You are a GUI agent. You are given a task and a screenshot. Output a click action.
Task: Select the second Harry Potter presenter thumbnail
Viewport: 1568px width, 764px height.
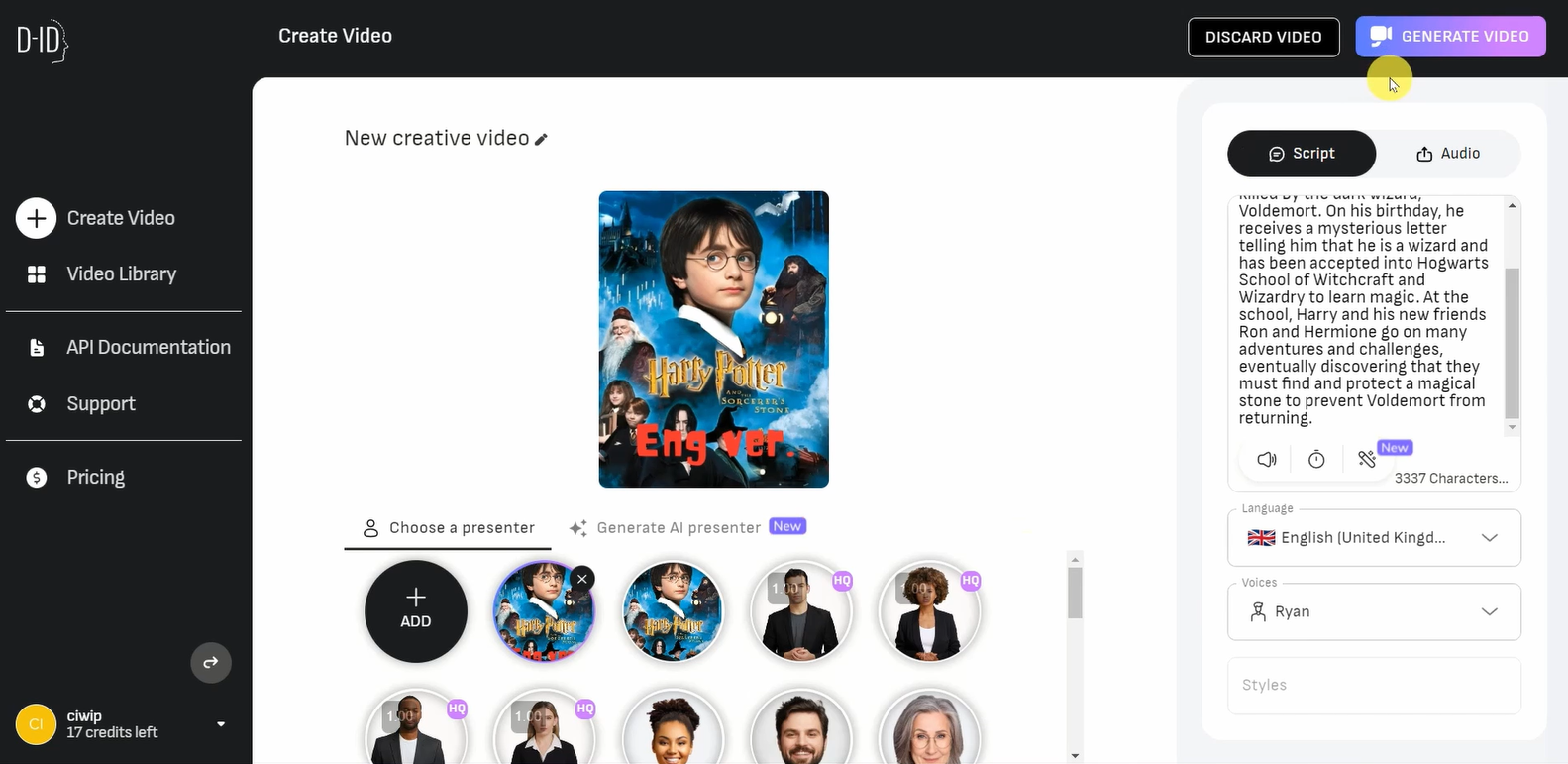673,611
